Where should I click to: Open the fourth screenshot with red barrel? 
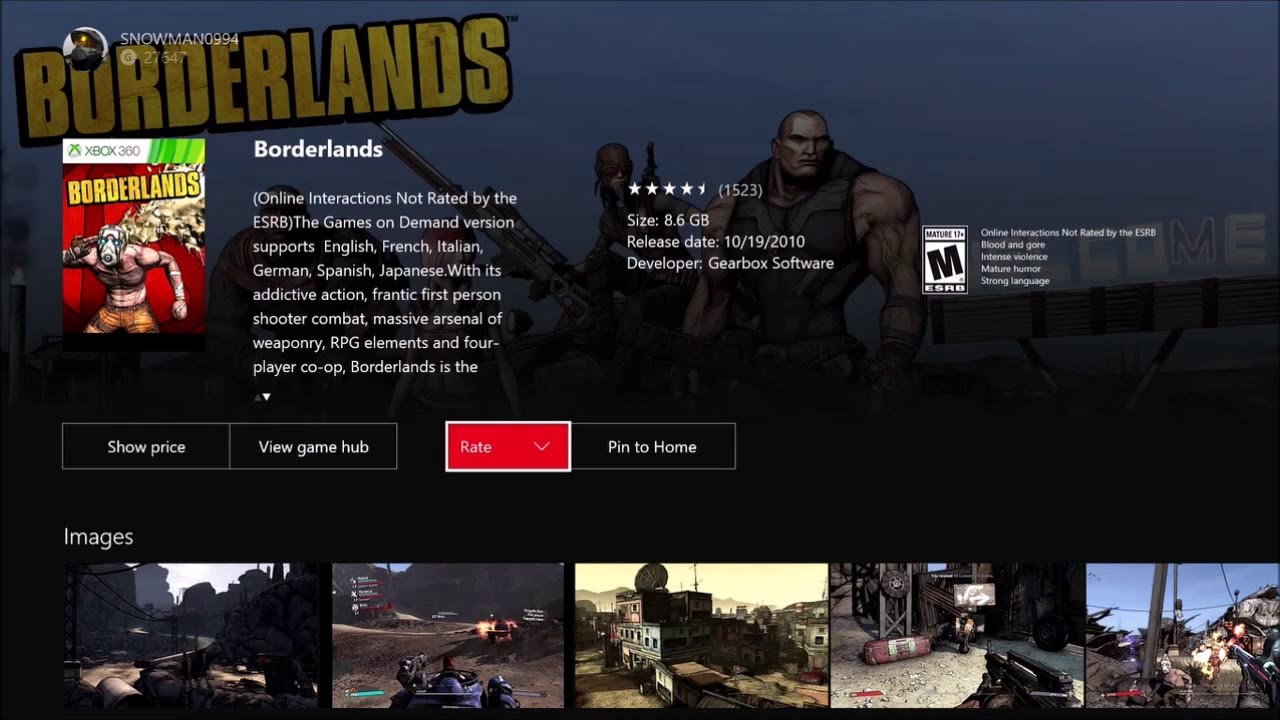[x=957, y=635]
